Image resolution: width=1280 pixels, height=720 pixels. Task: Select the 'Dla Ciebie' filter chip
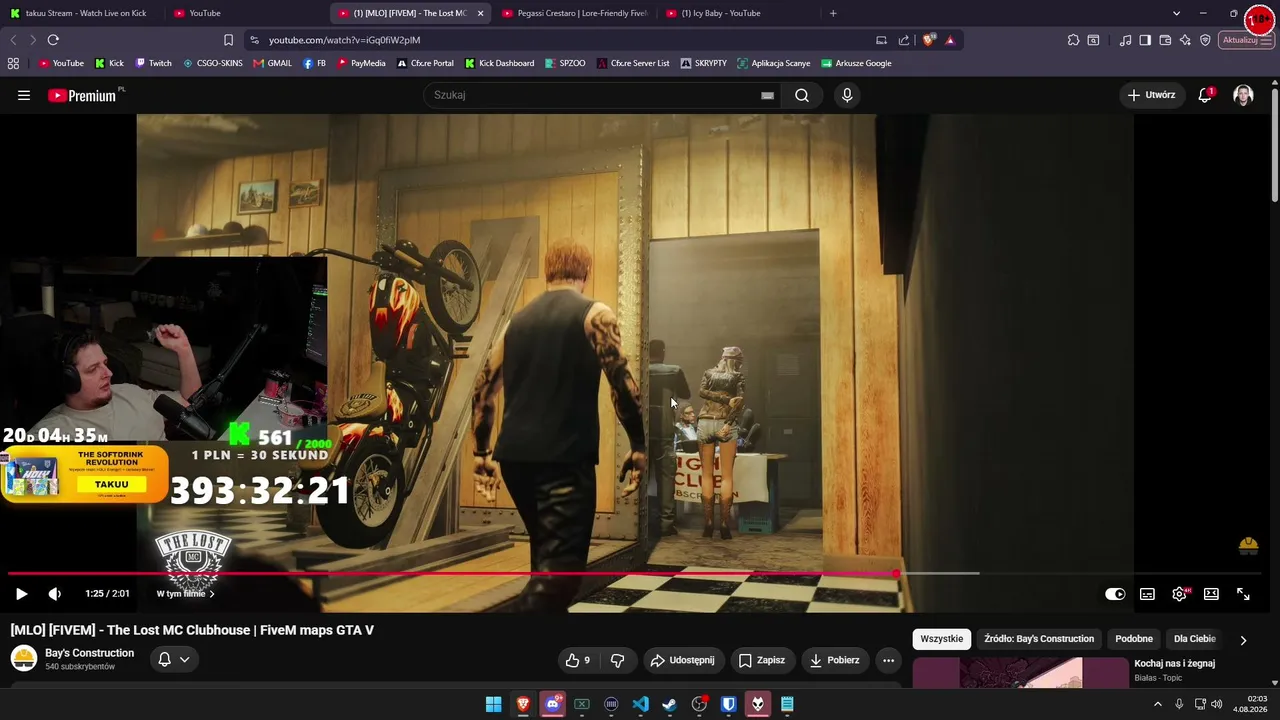click(x=1195, y=639)
